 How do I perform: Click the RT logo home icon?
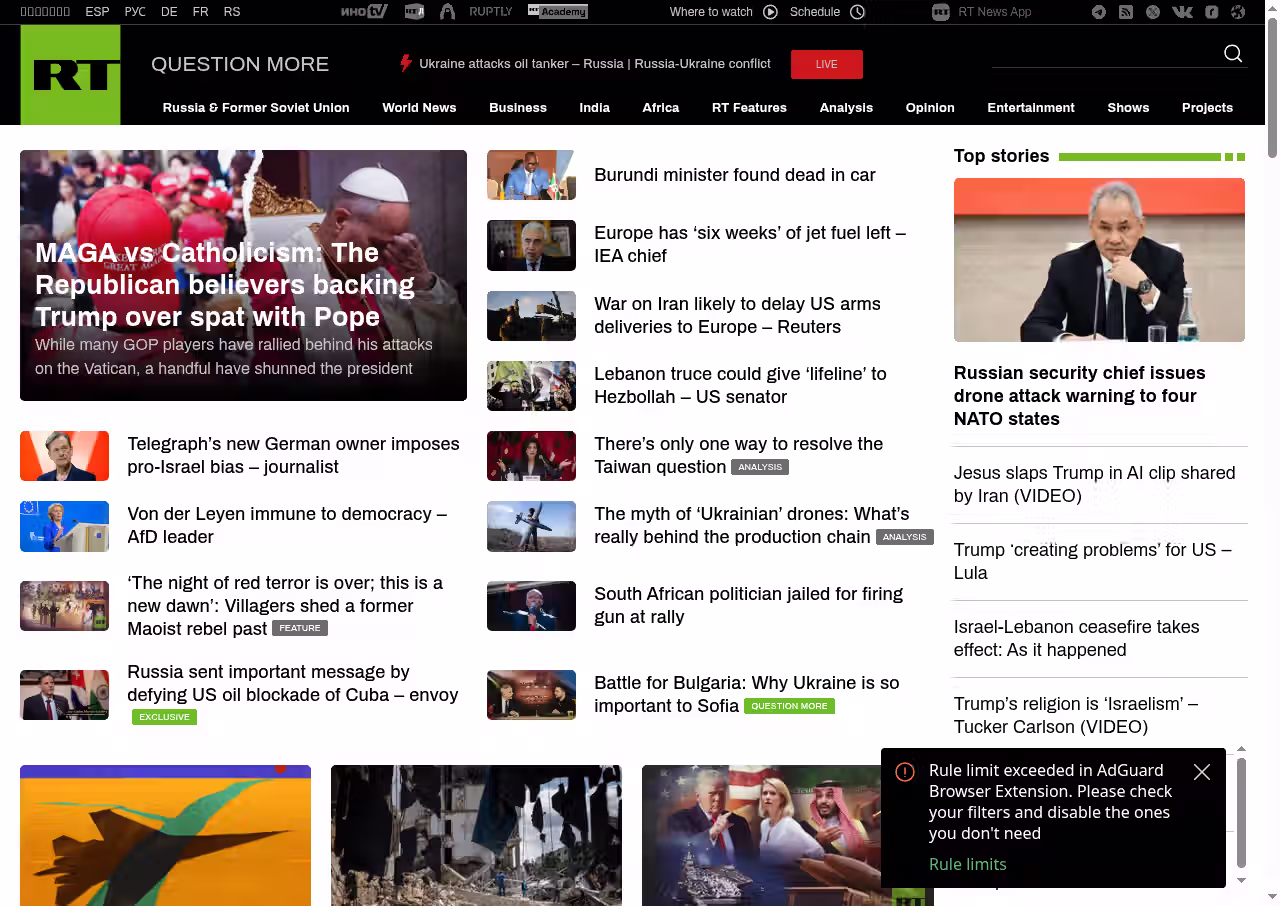(x=70, y=75)
